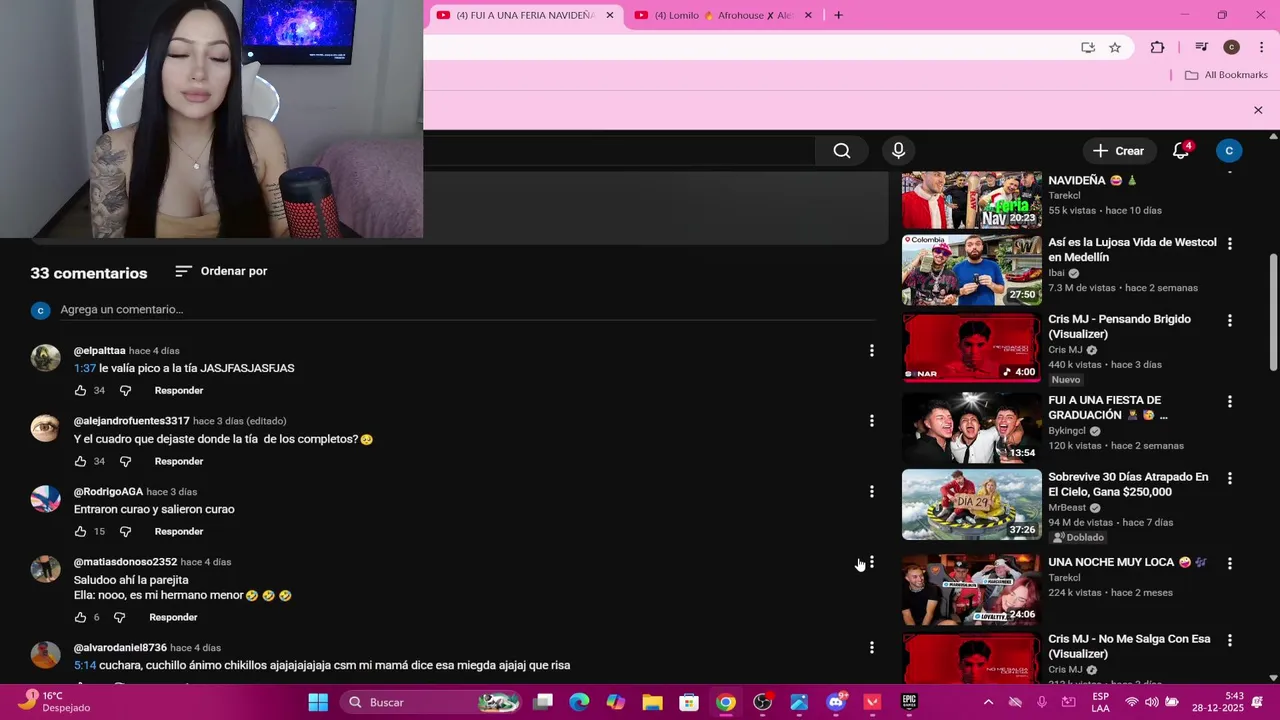Like the @elpalttaa comment
This screenshot has height=720, width=1280.
80,391
